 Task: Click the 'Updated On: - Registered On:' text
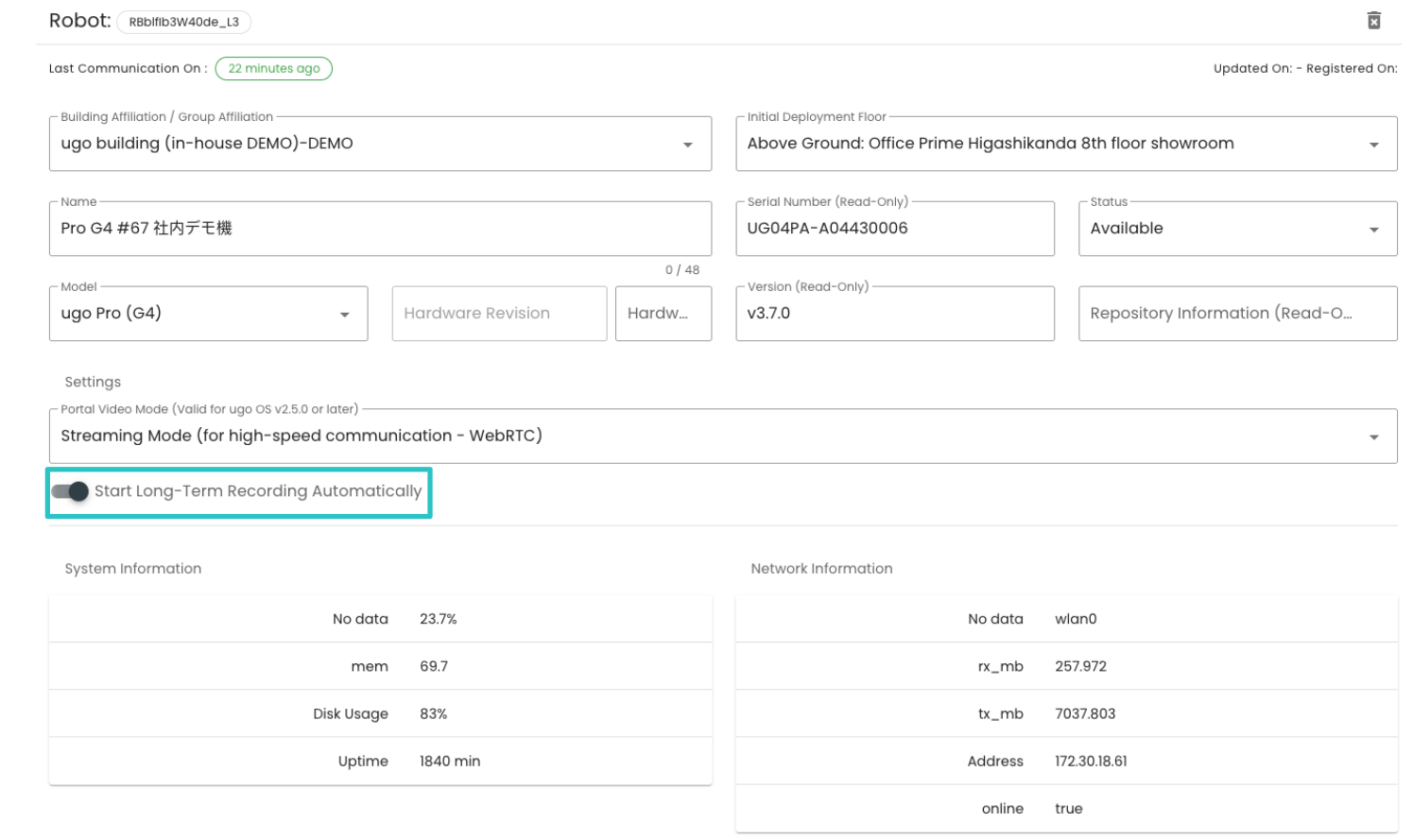[1305, 68]
